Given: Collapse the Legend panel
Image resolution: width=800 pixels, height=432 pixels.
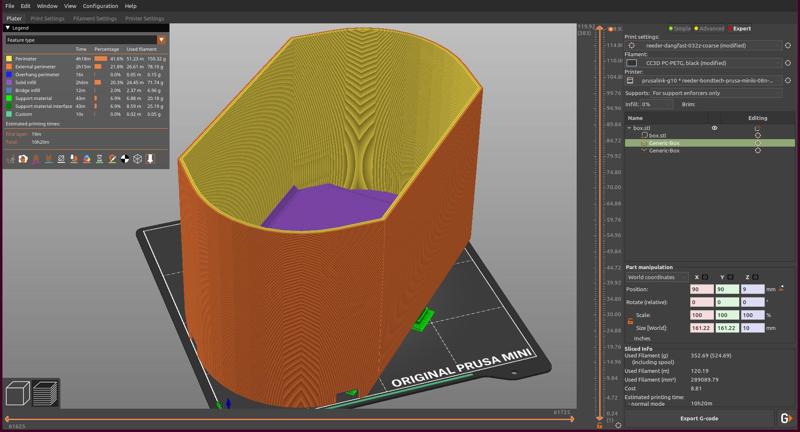Looking at the screenshot, I should (8, 28).
